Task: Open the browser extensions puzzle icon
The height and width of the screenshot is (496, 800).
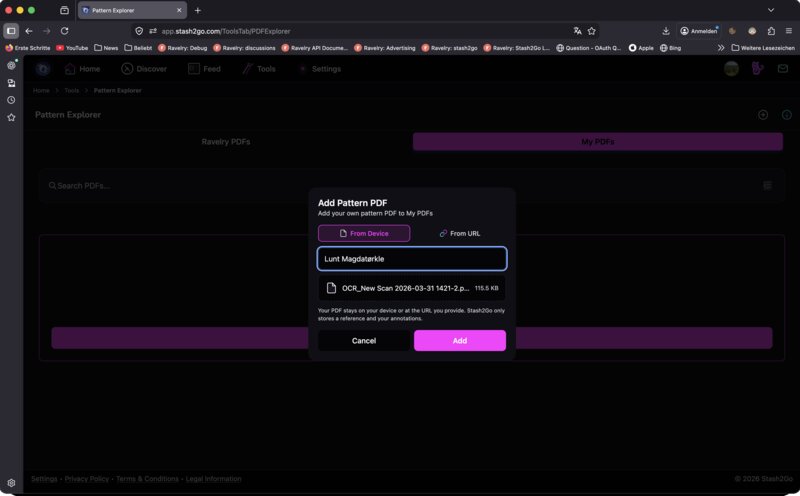Action: click(x=771, y=31)
